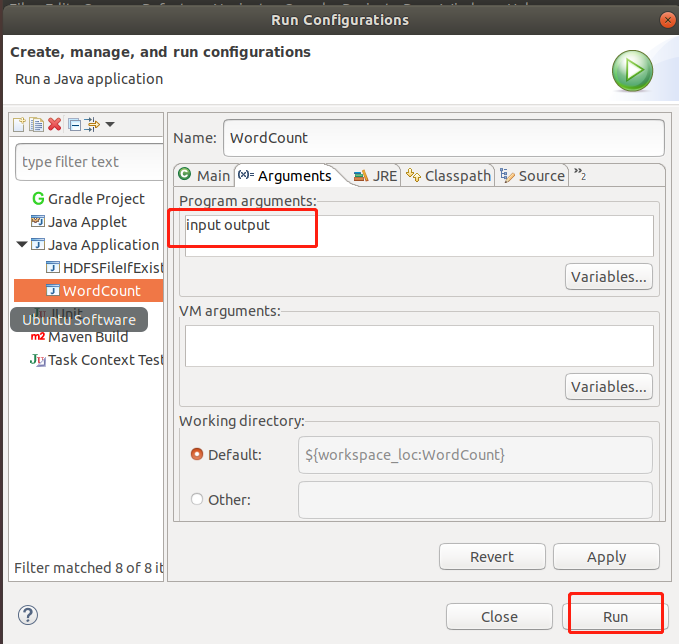Switch to the Source tab

(x=532, y=176)
